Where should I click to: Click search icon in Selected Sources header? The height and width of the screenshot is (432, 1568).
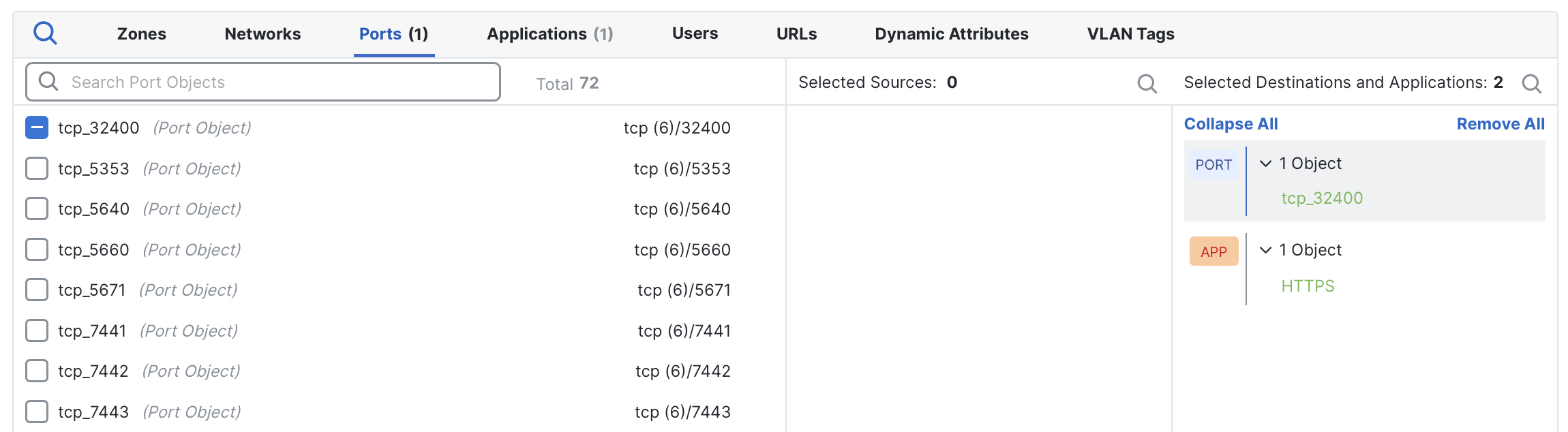(1147, 84)
